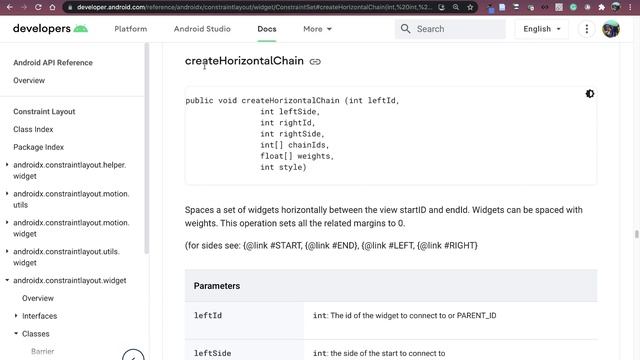Click the page scrollbar thumb on right edge
Image resolution: width=640 pixels, height=360 pixels.
click(636, 234)
